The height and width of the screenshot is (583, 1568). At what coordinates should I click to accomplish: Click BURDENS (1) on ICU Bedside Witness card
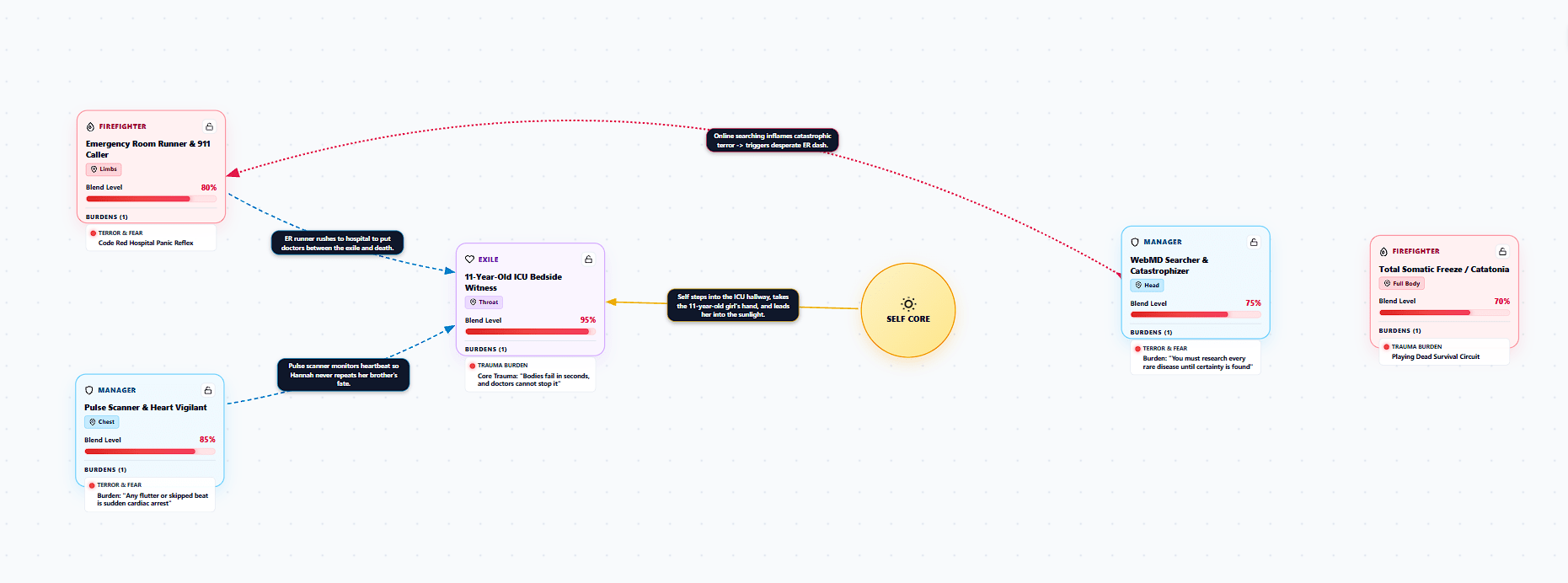point(486,350)
